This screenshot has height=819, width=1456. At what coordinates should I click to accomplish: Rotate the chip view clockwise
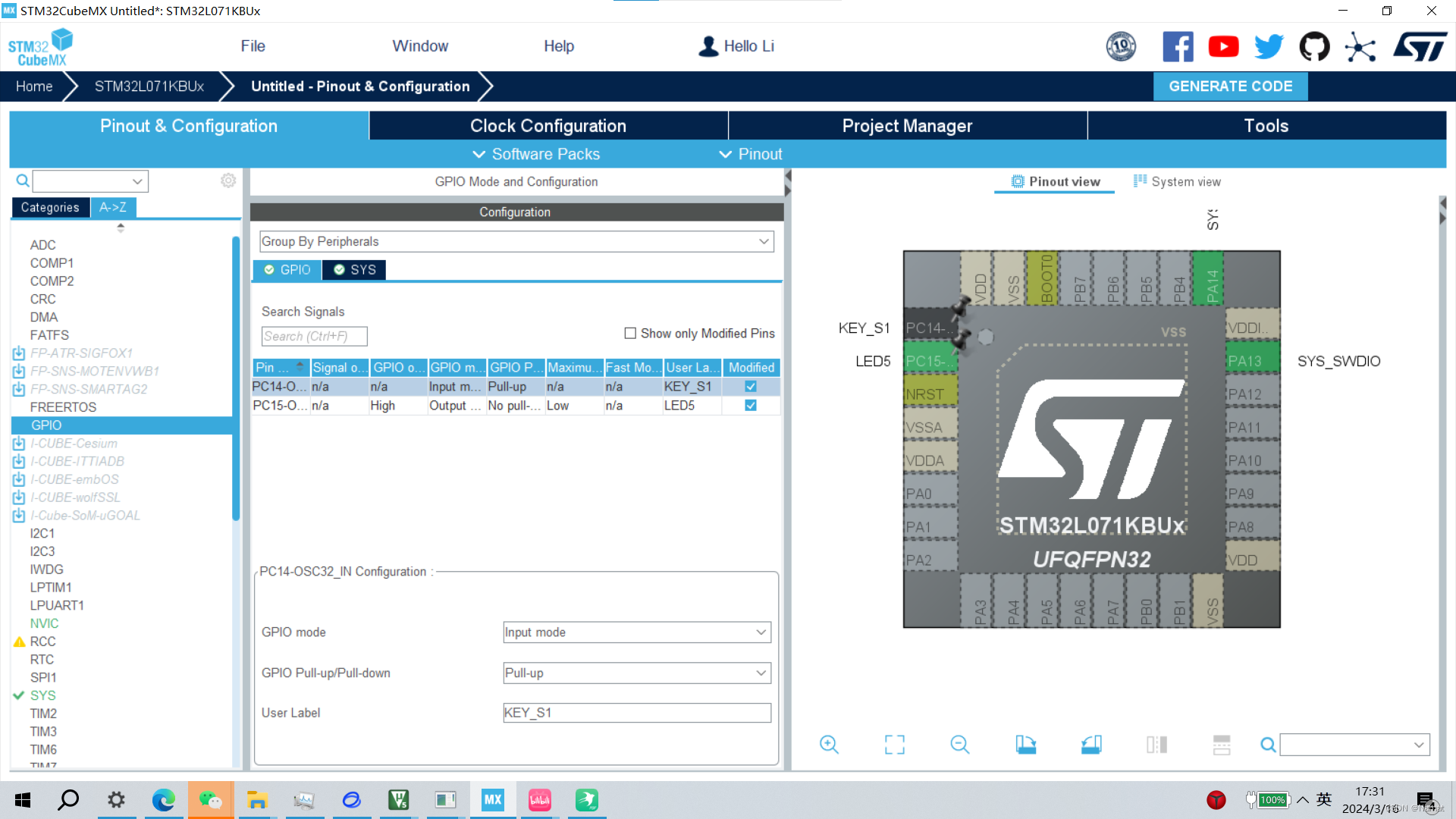(1026, 745)
